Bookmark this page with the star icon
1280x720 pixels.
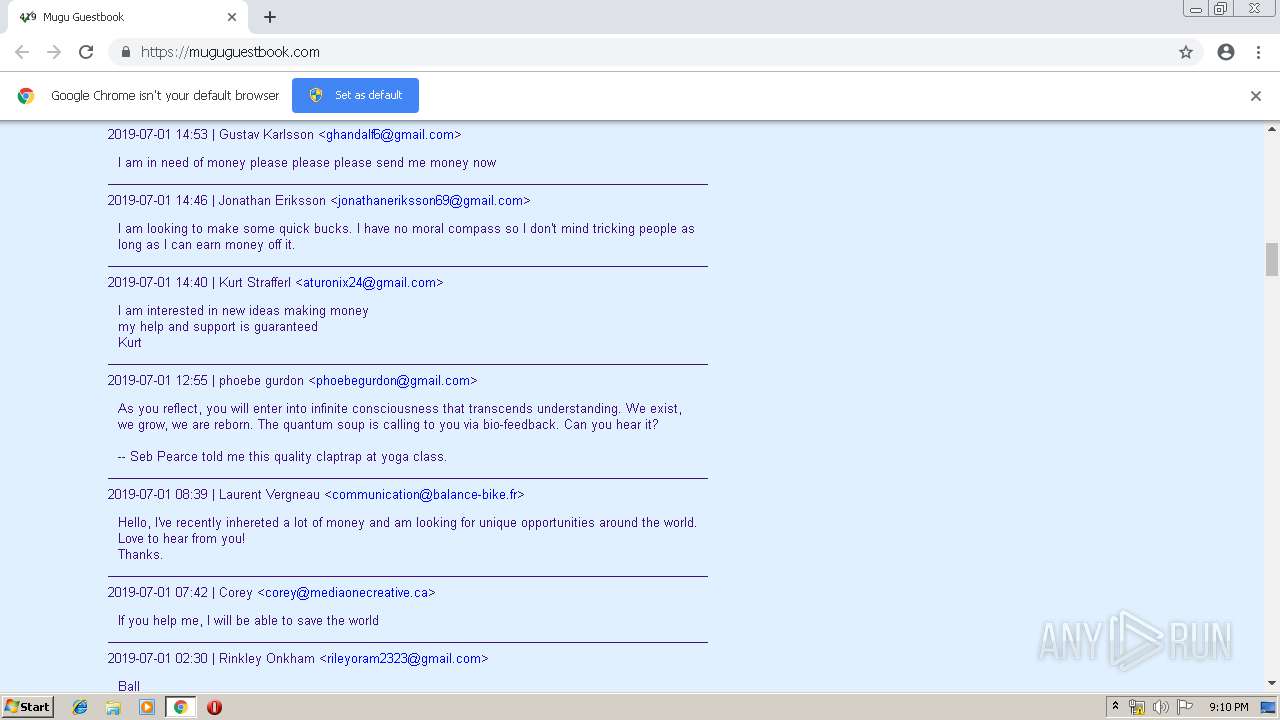coord(1186,52)
